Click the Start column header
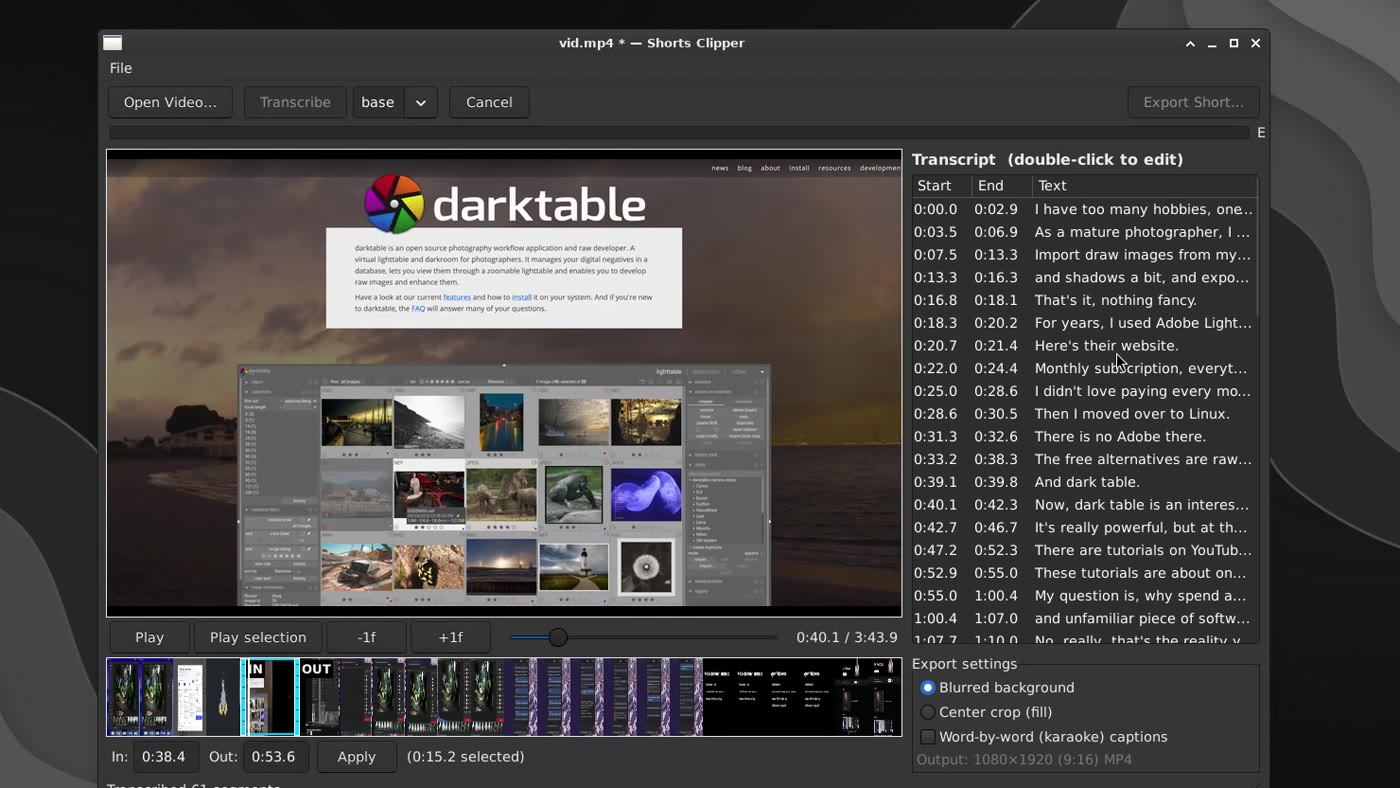Screen dimensions: 1400x788 (941, 186)
